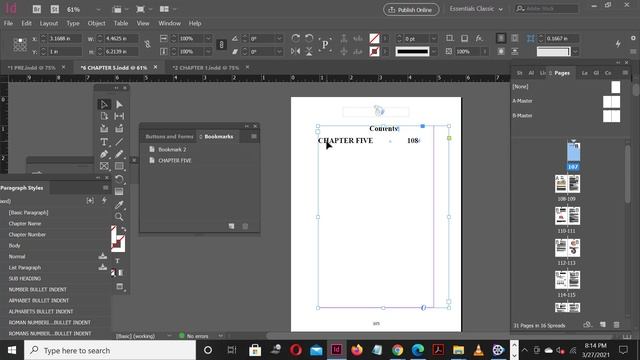Open Google Chrome from the taskbar

tap(397, 350)
